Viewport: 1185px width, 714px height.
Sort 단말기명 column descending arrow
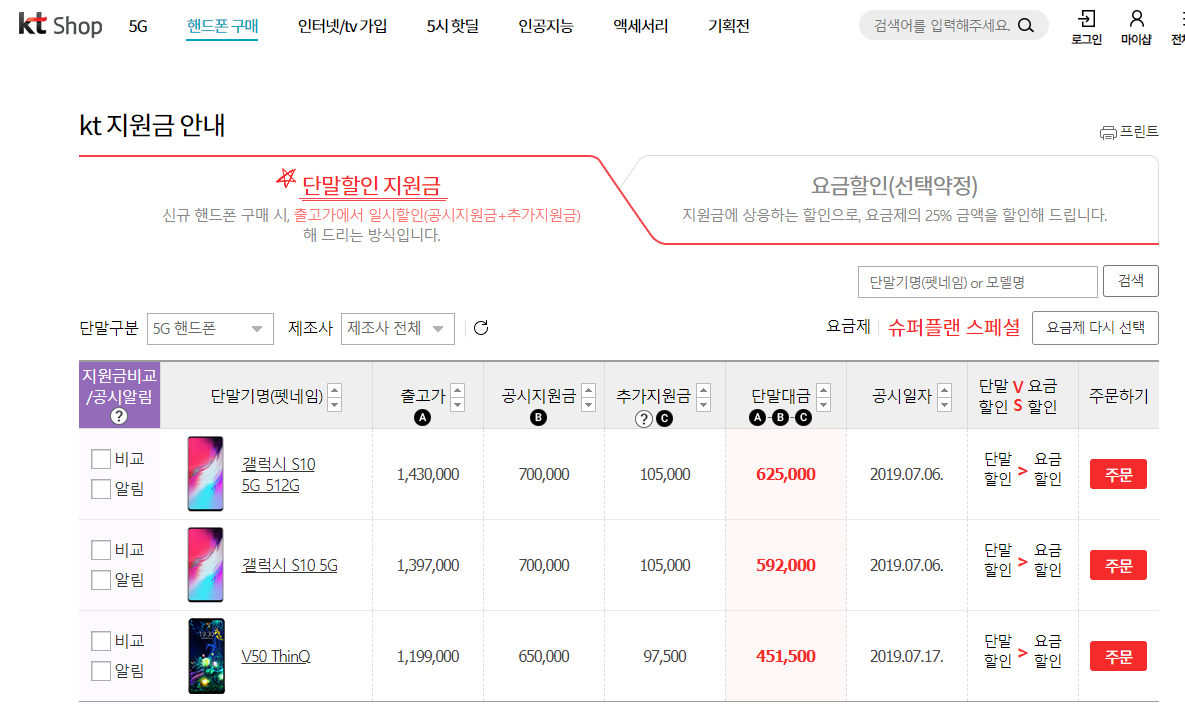(x=334, y=404)
